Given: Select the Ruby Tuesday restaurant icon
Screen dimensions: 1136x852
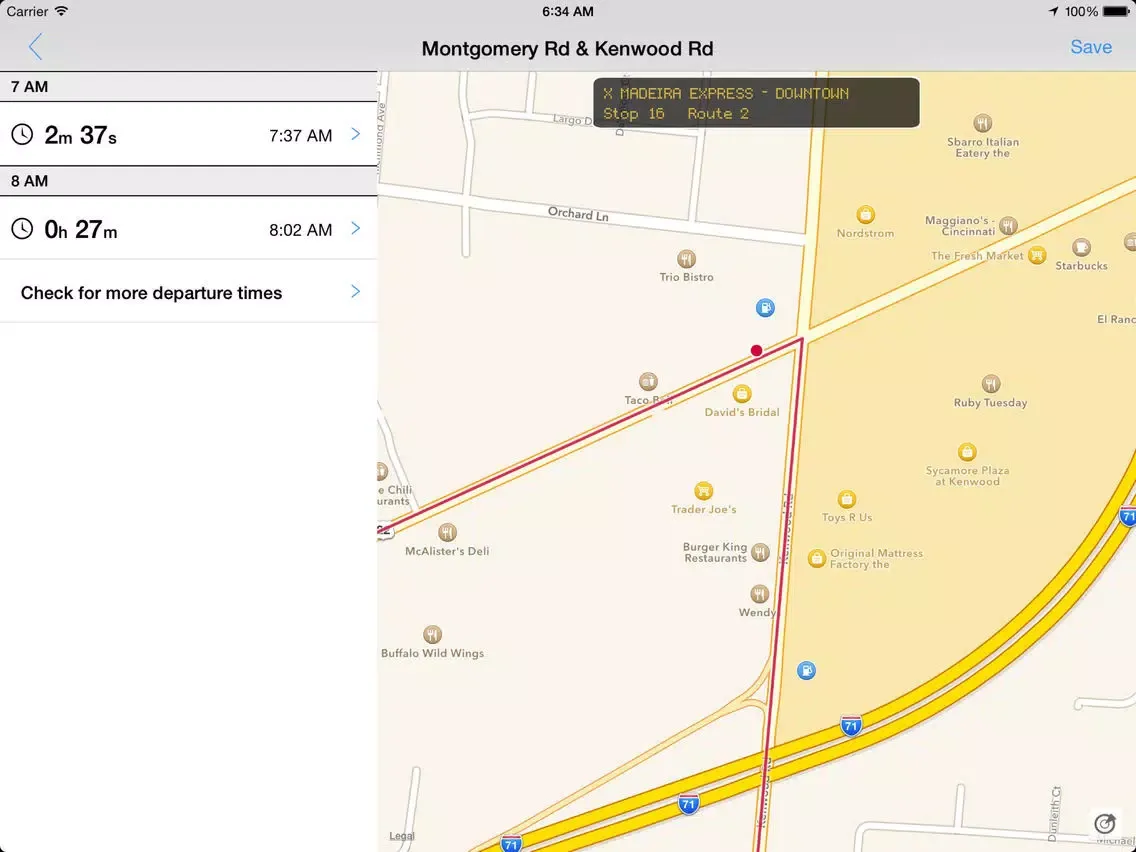Looking at the screenshot, I should click(990, 384).
